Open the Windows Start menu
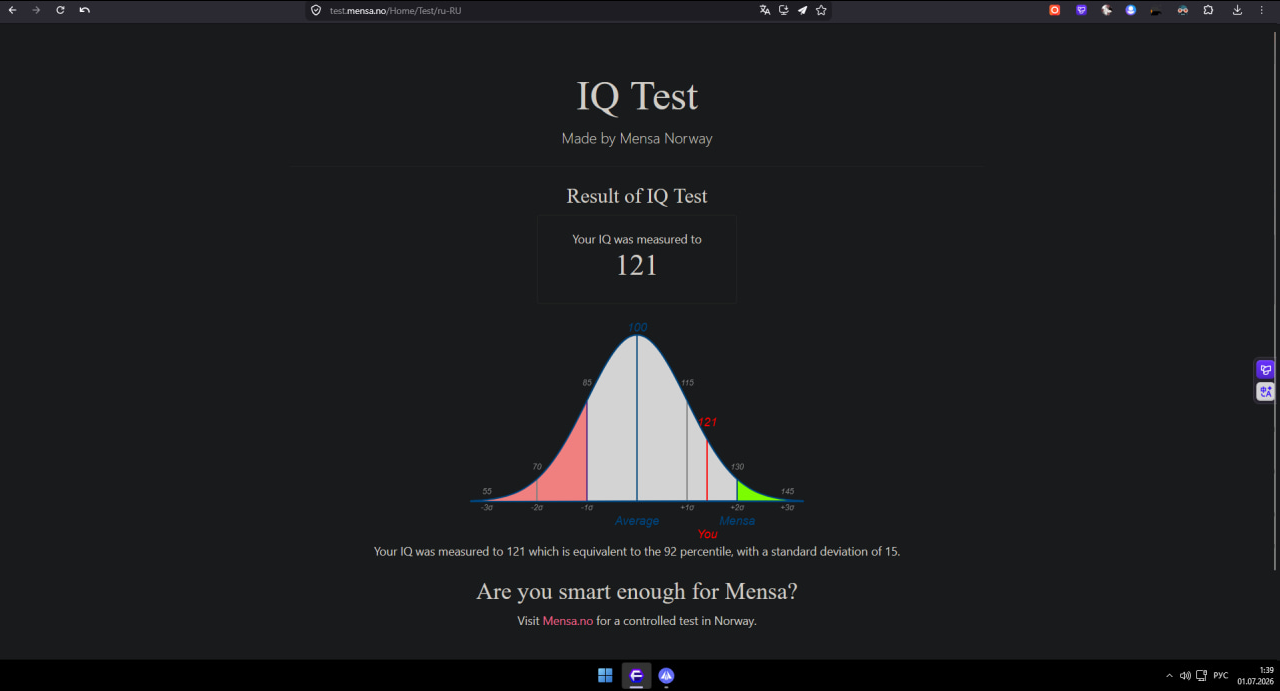The width and height of the screenshot is (1280, 691). point(605,676)
